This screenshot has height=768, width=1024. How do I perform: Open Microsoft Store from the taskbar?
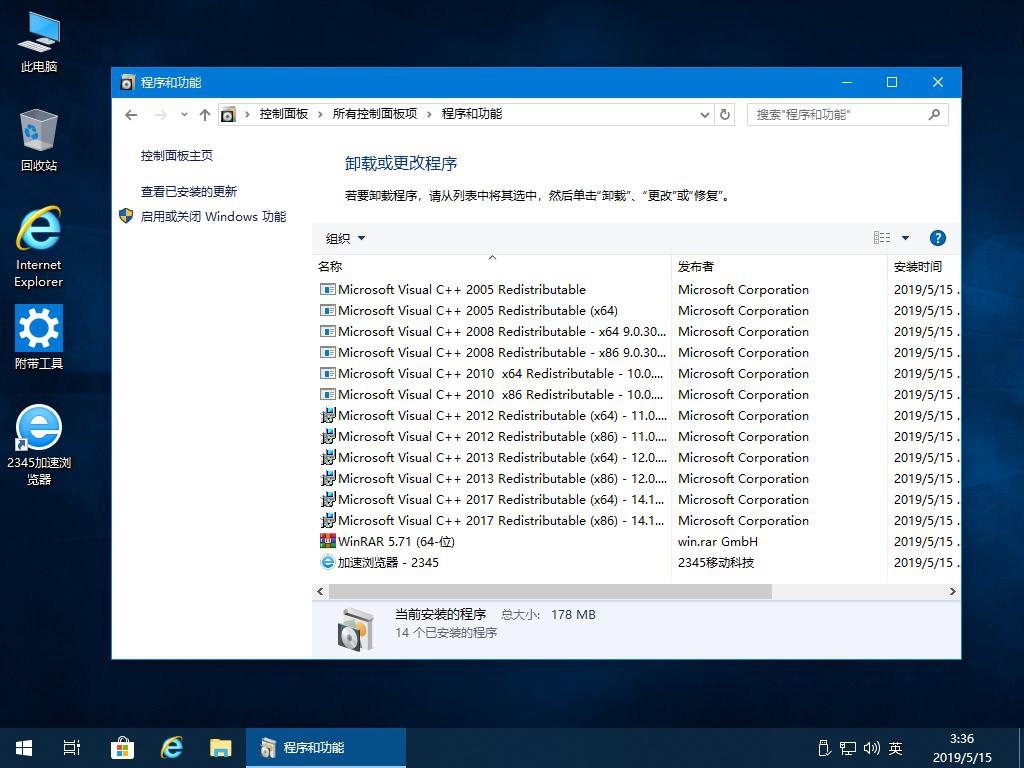(122, 748)
